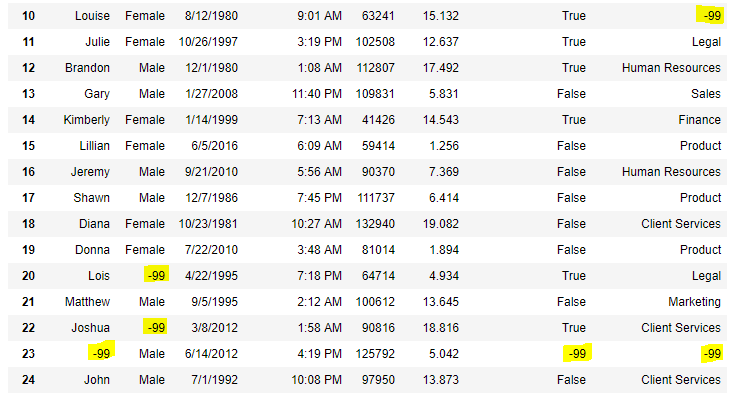Click the highlighted -99 boolean value in row 23
The width and height of the screenshot is (746, 395).
[577, 354]
